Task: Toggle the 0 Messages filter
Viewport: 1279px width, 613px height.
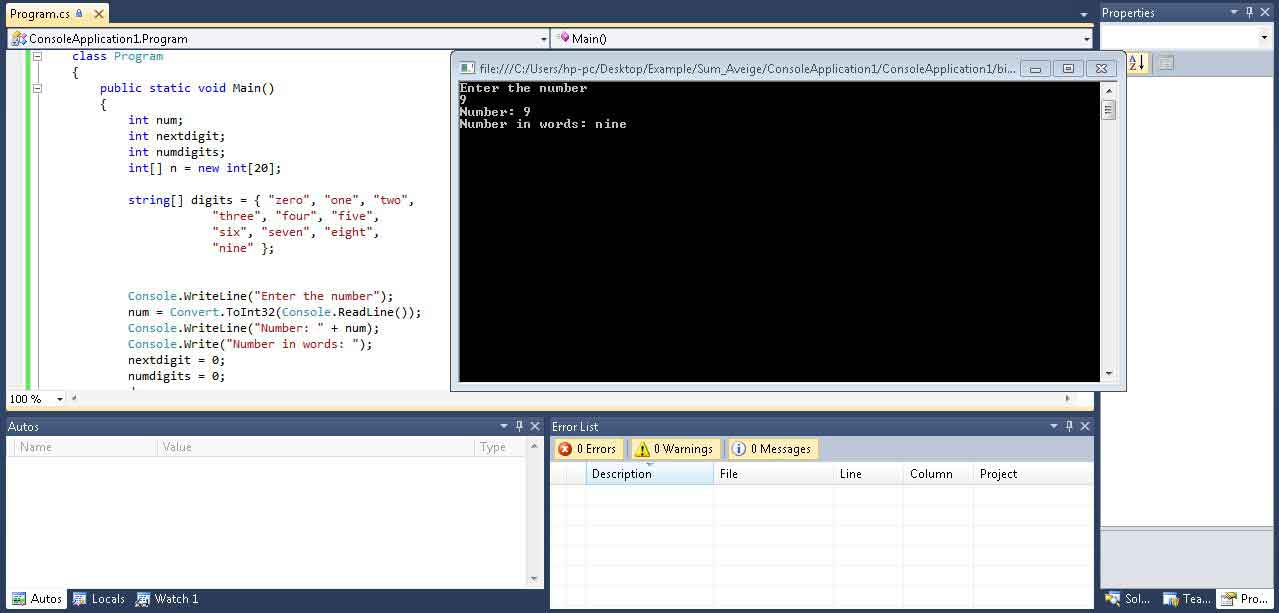Action: coord(772,449)
